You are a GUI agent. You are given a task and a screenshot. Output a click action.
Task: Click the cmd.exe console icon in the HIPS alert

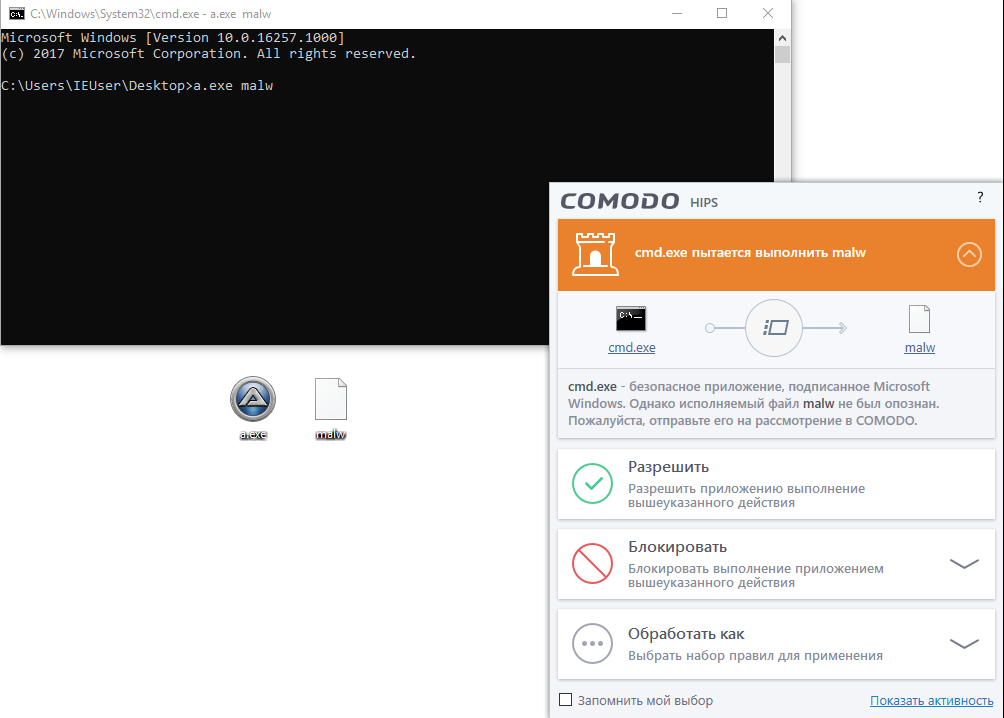631,318
